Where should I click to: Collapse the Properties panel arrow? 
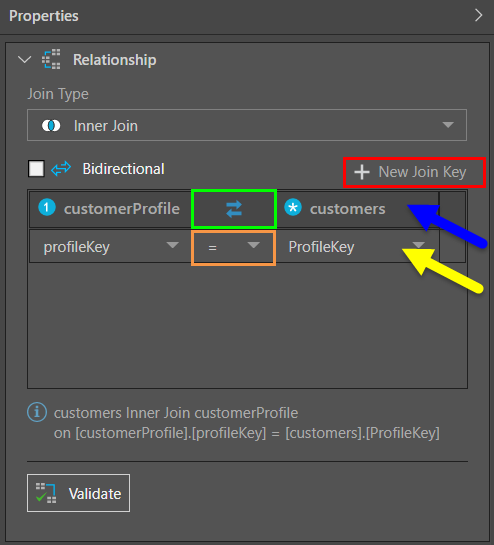[x=479, y=15]
